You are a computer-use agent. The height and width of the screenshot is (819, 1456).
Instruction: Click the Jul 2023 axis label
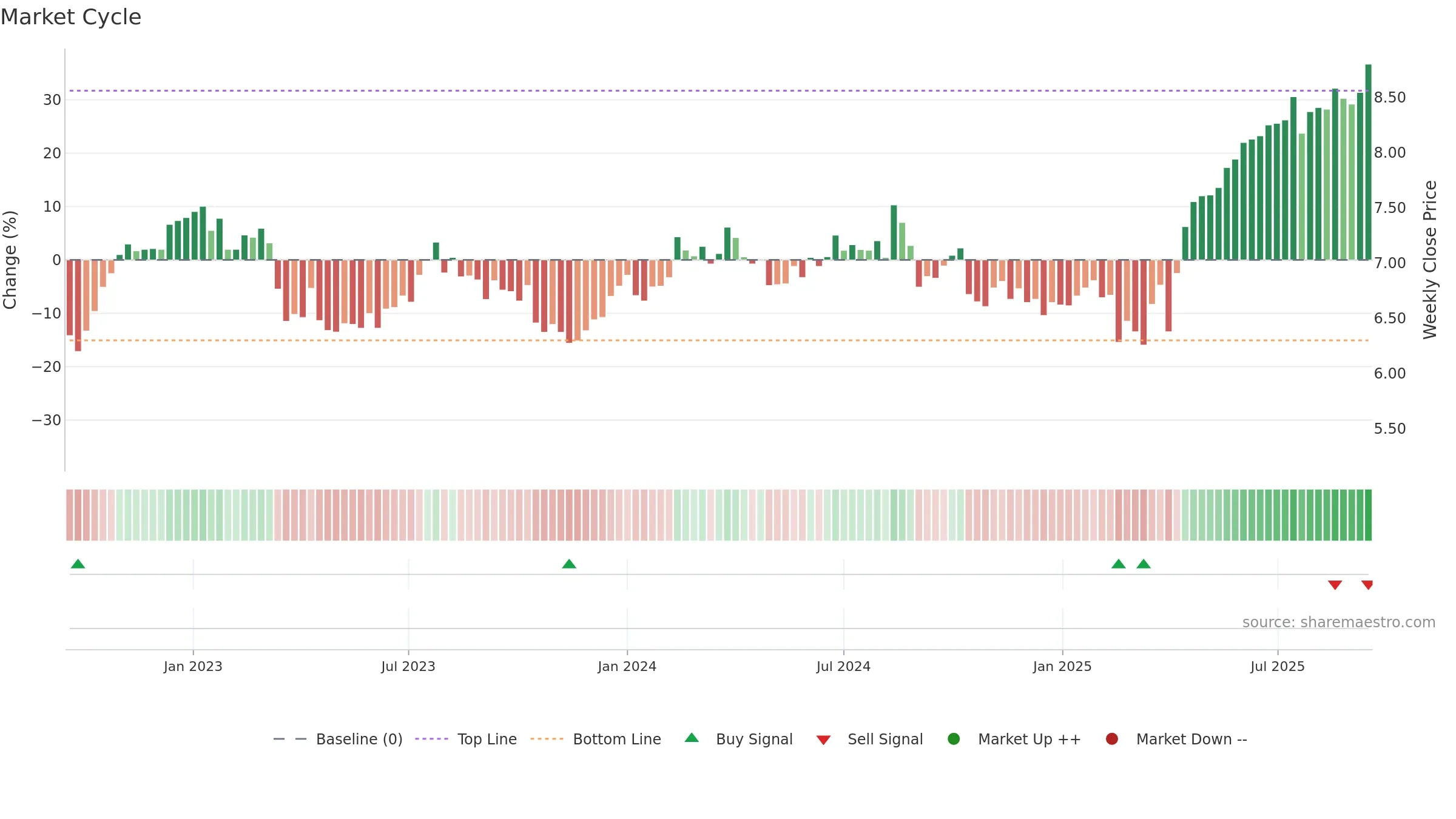[408, 666]
